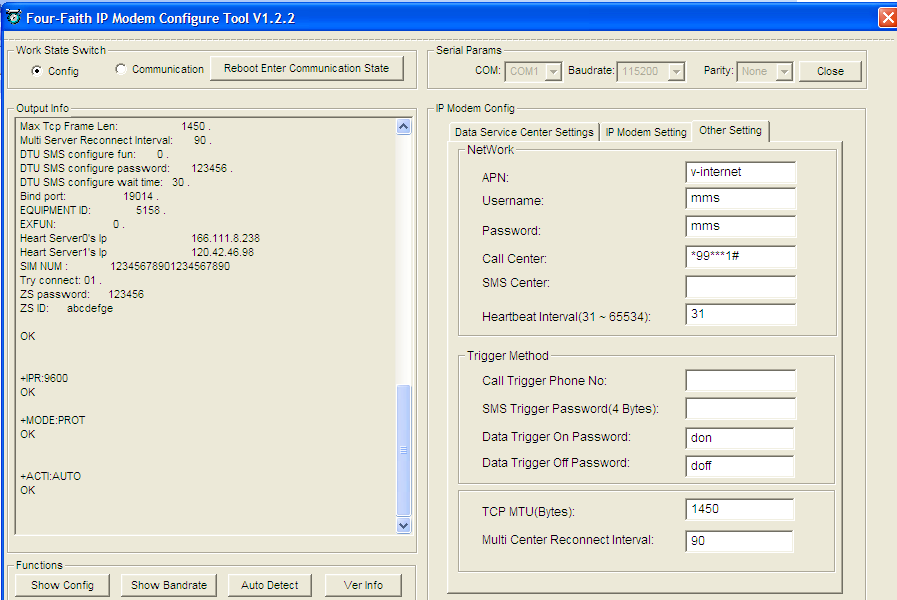Click the APN input field
The width and height of the screenshot is (897, 600).
(740, 172)
